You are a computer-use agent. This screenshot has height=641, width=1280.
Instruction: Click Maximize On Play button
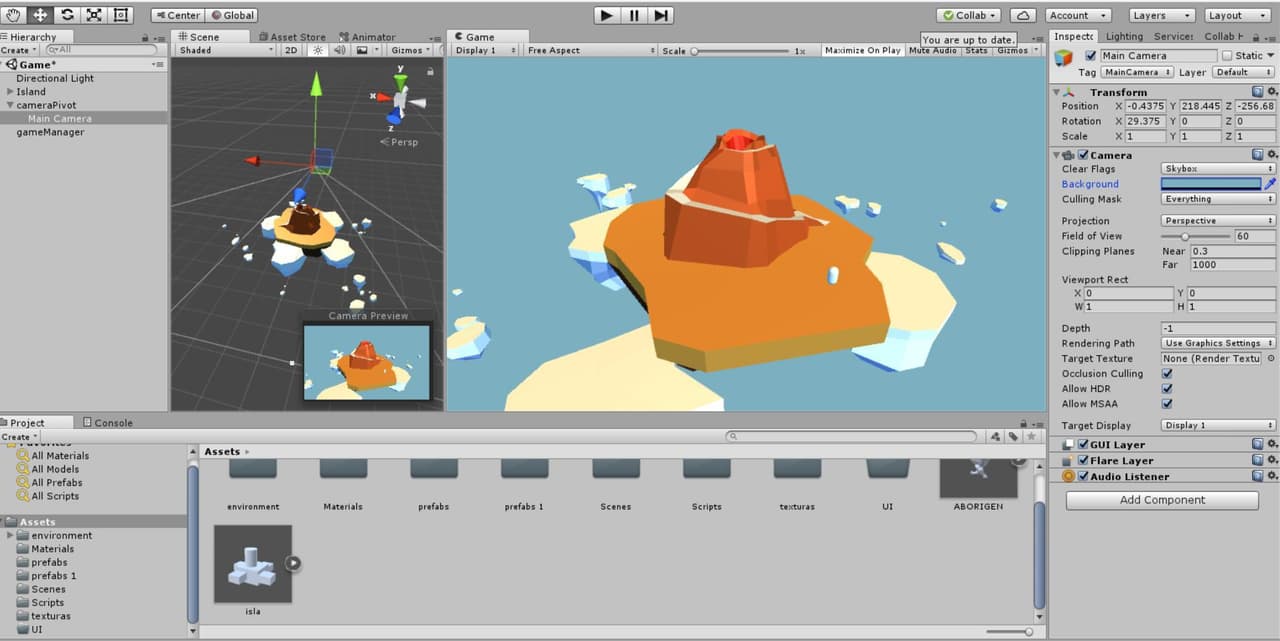pos(863,50)
